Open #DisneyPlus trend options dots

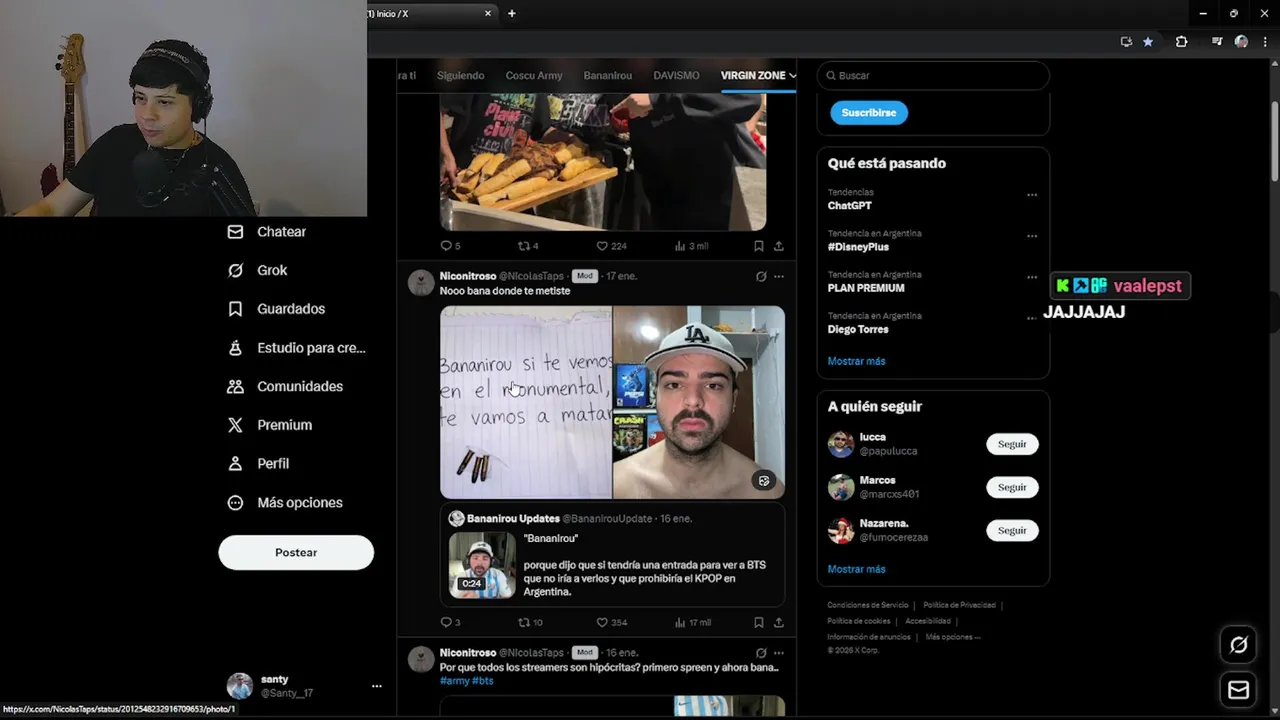tap(1032, 236)
